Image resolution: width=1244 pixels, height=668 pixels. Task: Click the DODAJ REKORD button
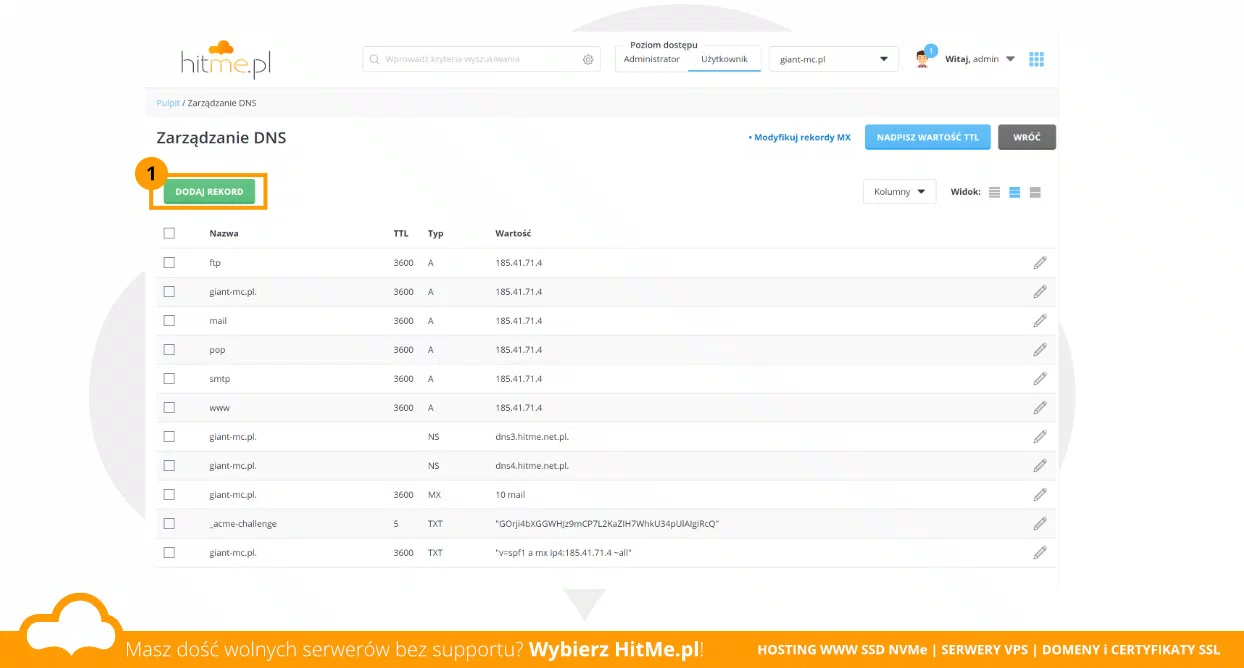coord(209,191)
